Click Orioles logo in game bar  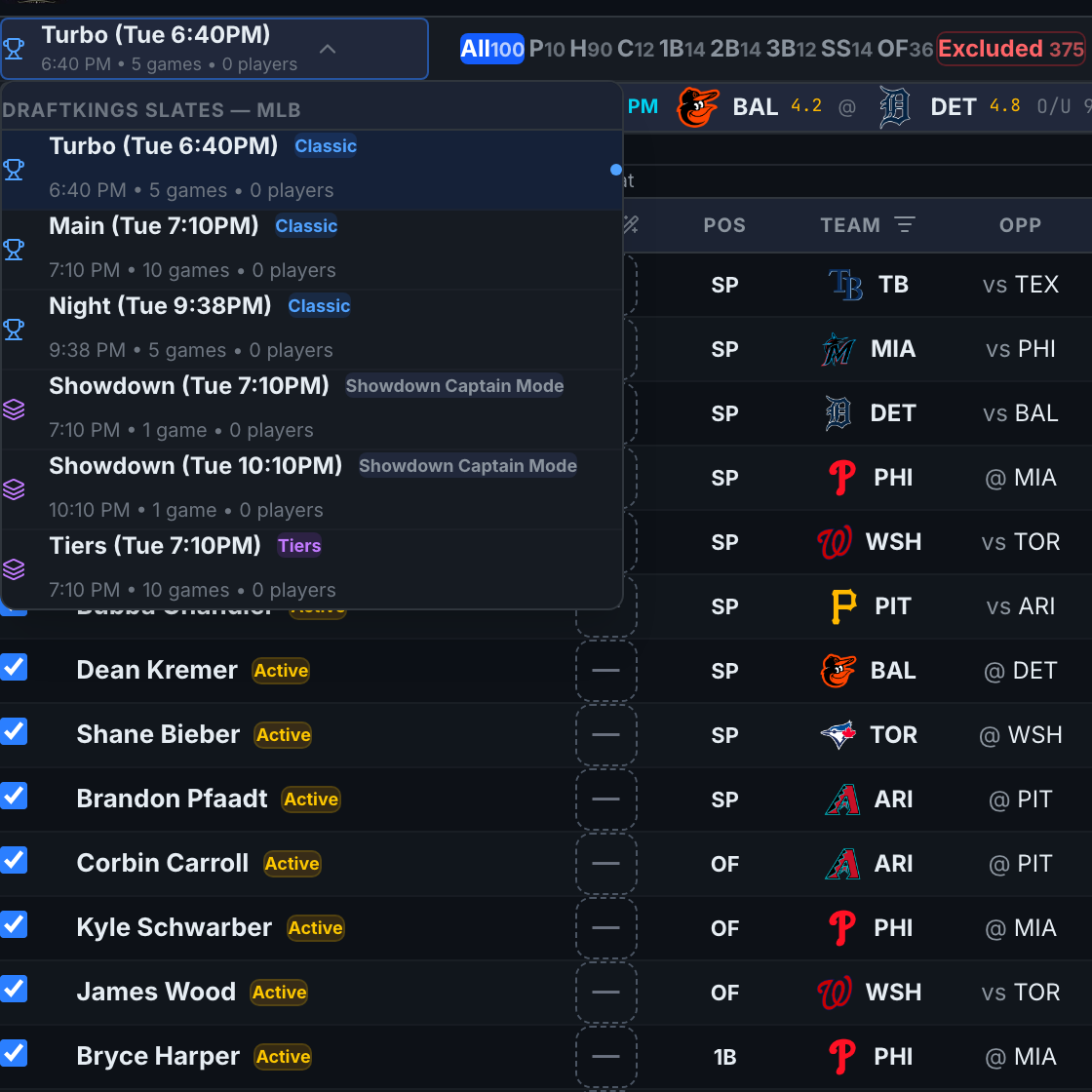point(698,106)
